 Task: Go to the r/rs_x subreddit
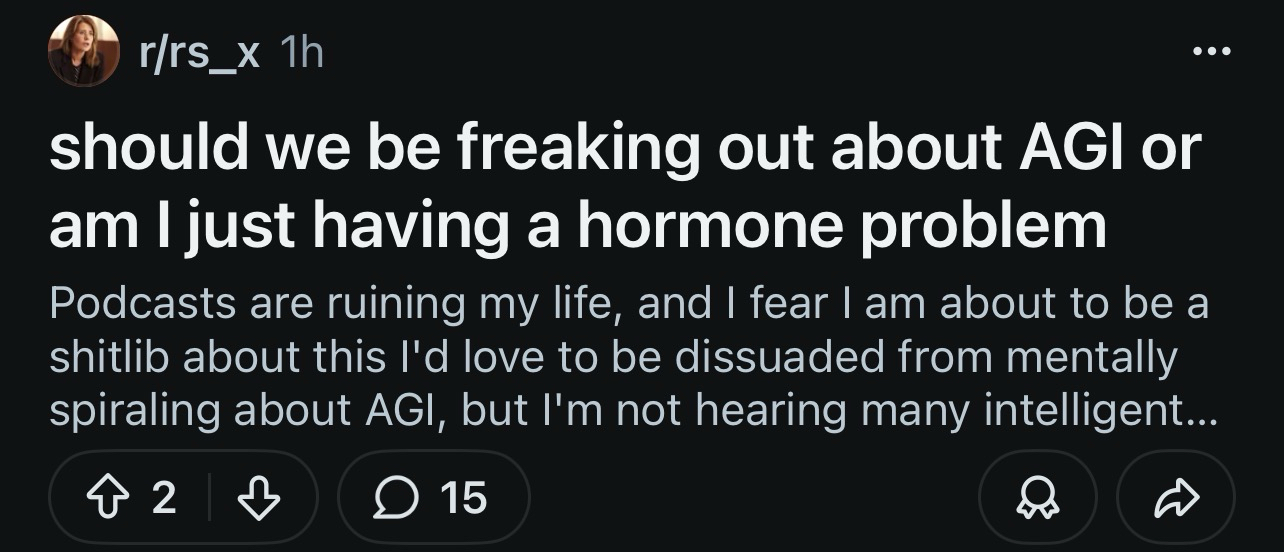pos(200,53)
